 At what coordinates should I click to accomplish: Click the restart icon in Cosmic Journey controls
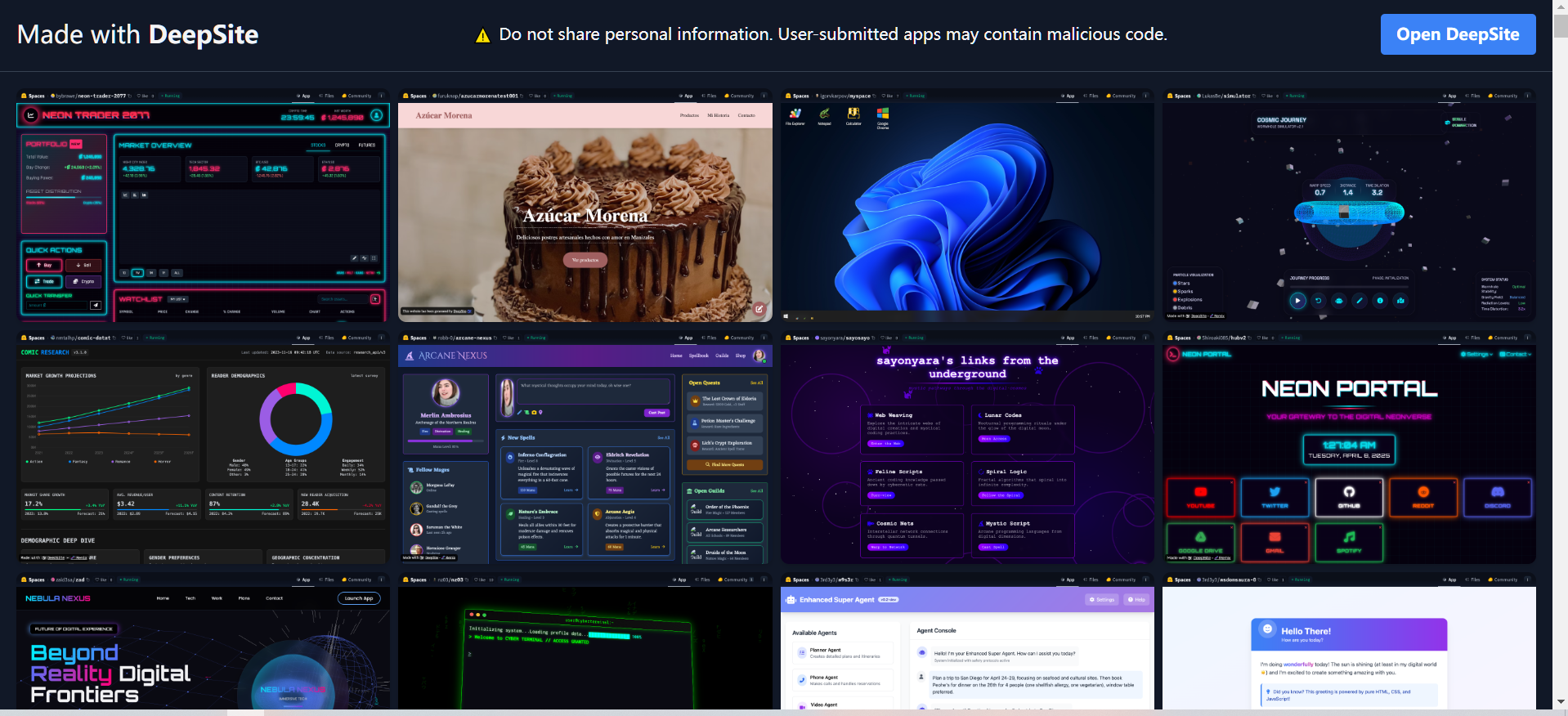coord(1318,301)
